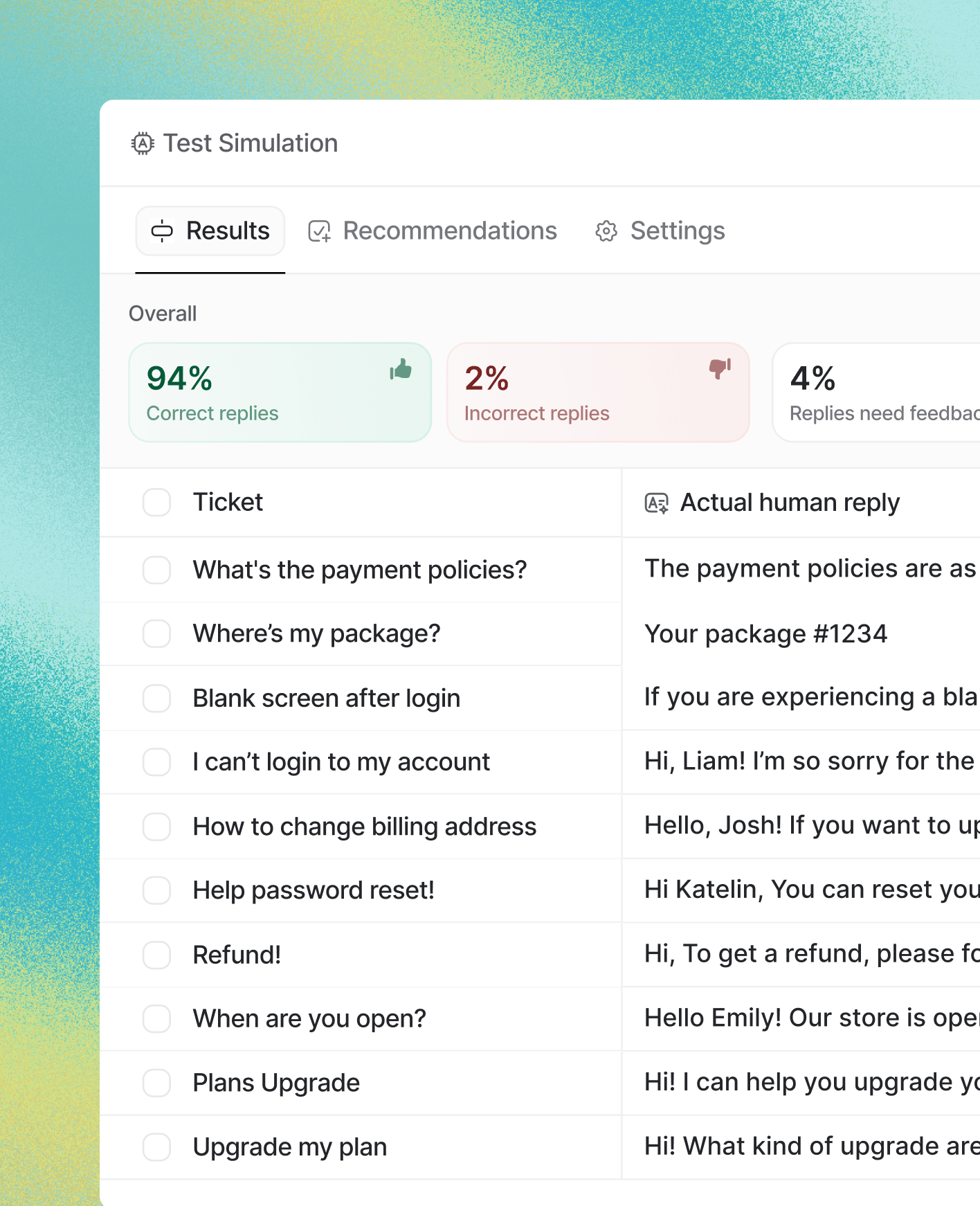This screenshot has width=980, height=1206.
Task: Click the Results tab icon
Action: [162, 231]
